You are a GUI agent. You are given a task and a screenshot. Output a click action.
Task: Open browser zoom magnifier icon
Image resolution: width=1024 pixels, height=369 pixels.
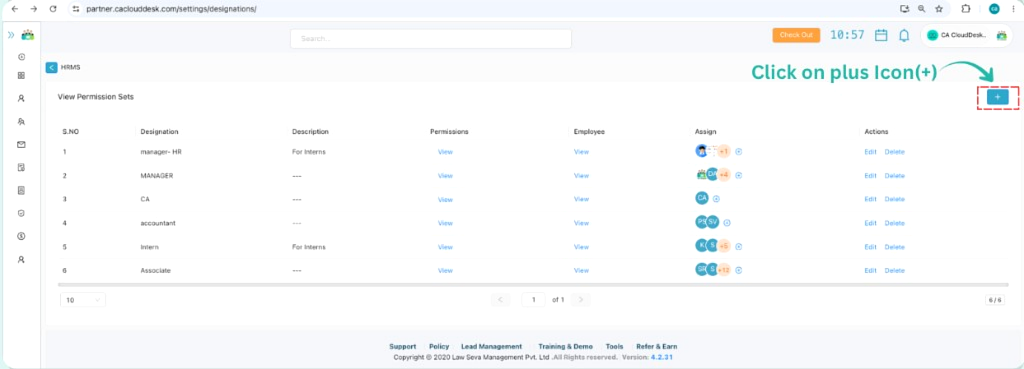(x=921, y=9)
